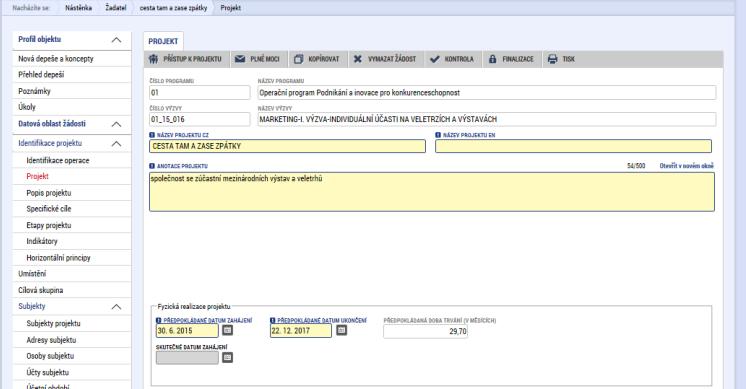
Task: Click the Finalizace lock icon
Action: 492,59
